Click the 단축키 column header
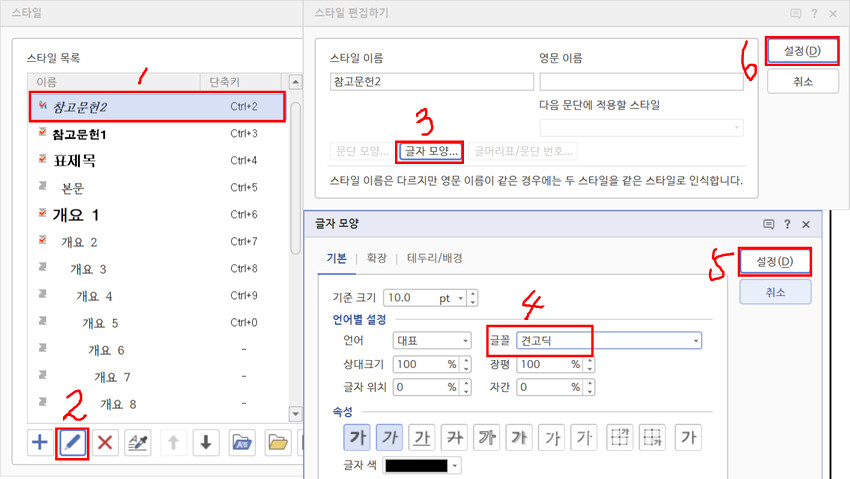Screen dimensions: 850x479 coord(241,82)
